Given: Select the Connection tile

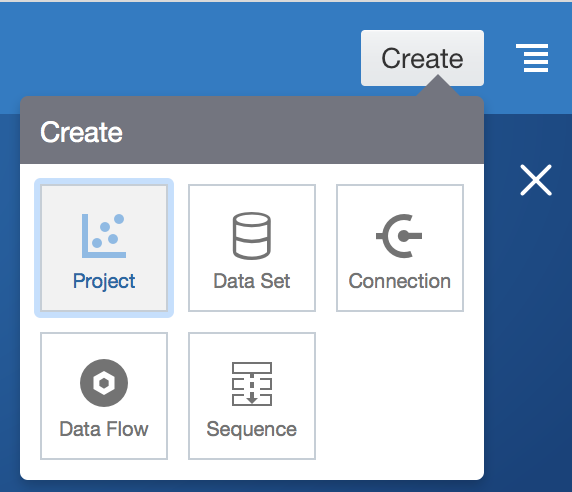Looking at the screenshot, I should [x=400, y=248].
